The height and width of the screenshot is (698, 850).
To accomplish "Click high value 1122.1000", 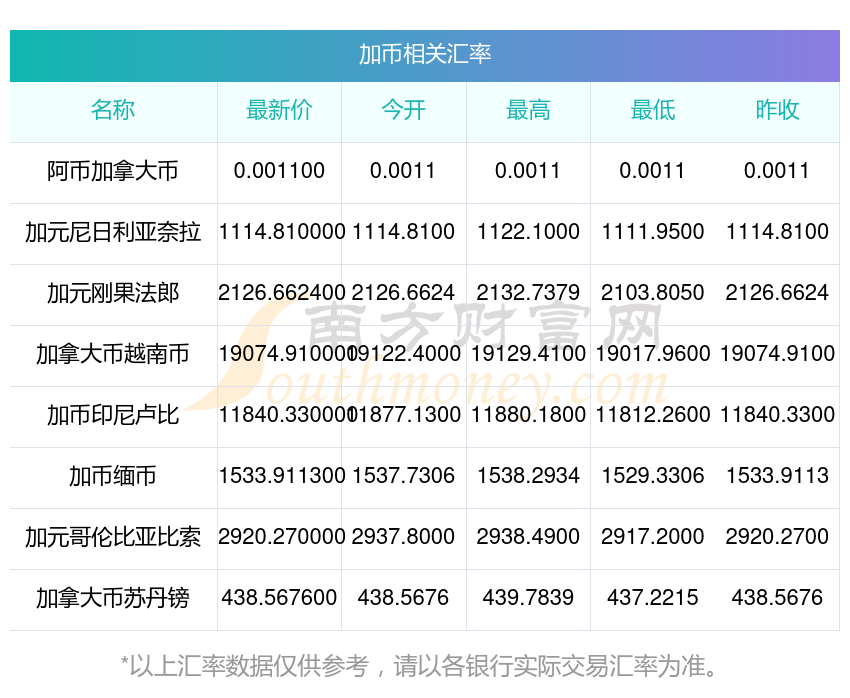I will (x=528, y=232).
